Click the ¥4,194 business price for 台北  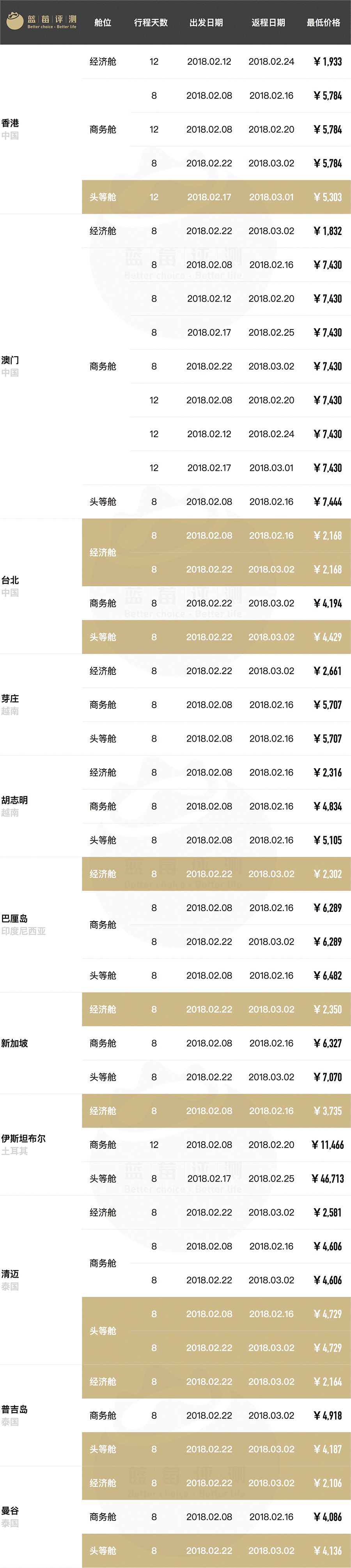(x=327, y=603)
